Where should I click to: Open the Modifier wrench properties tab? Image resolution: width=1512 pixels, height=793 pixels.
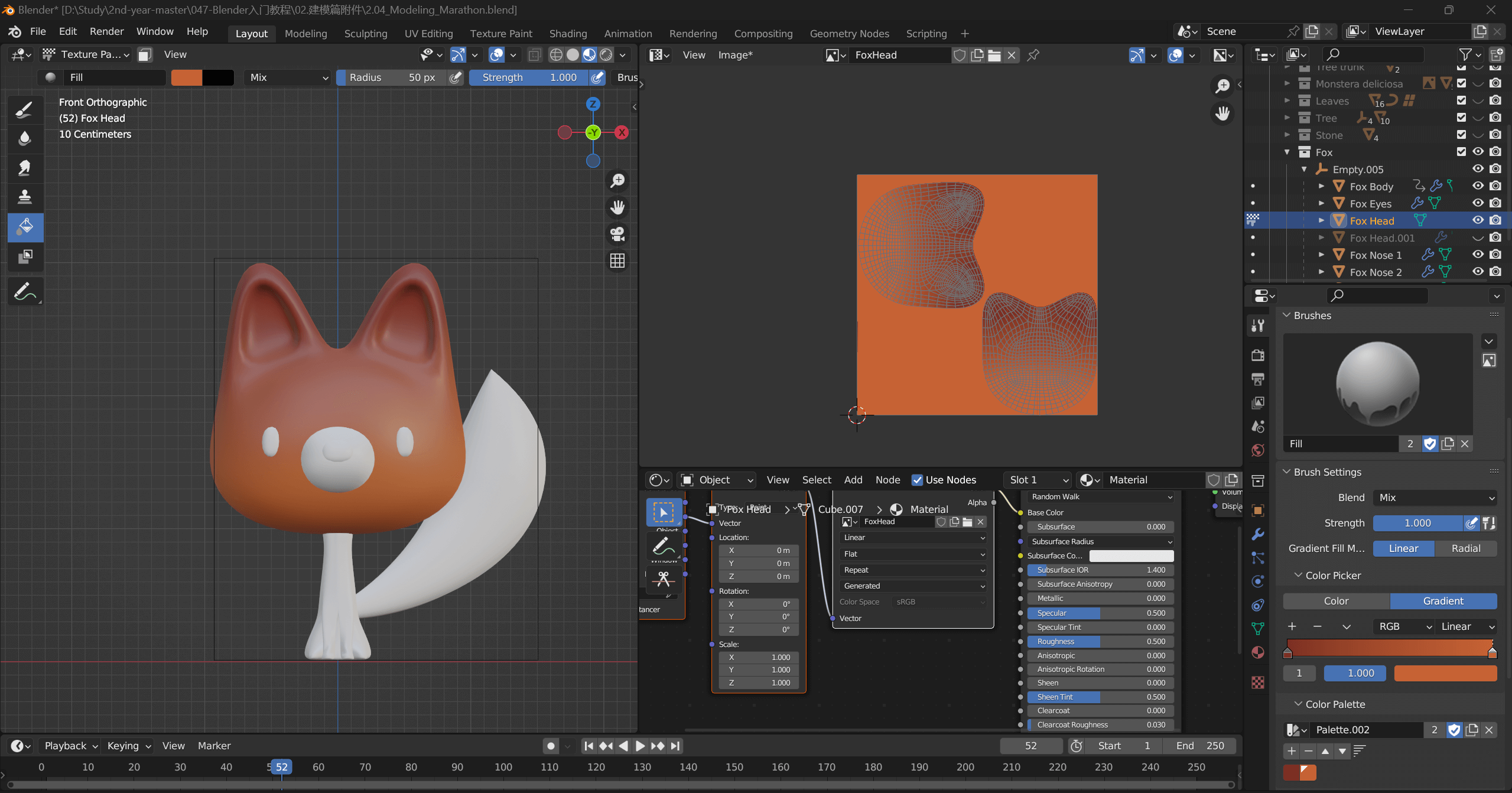click(1258, 534)
